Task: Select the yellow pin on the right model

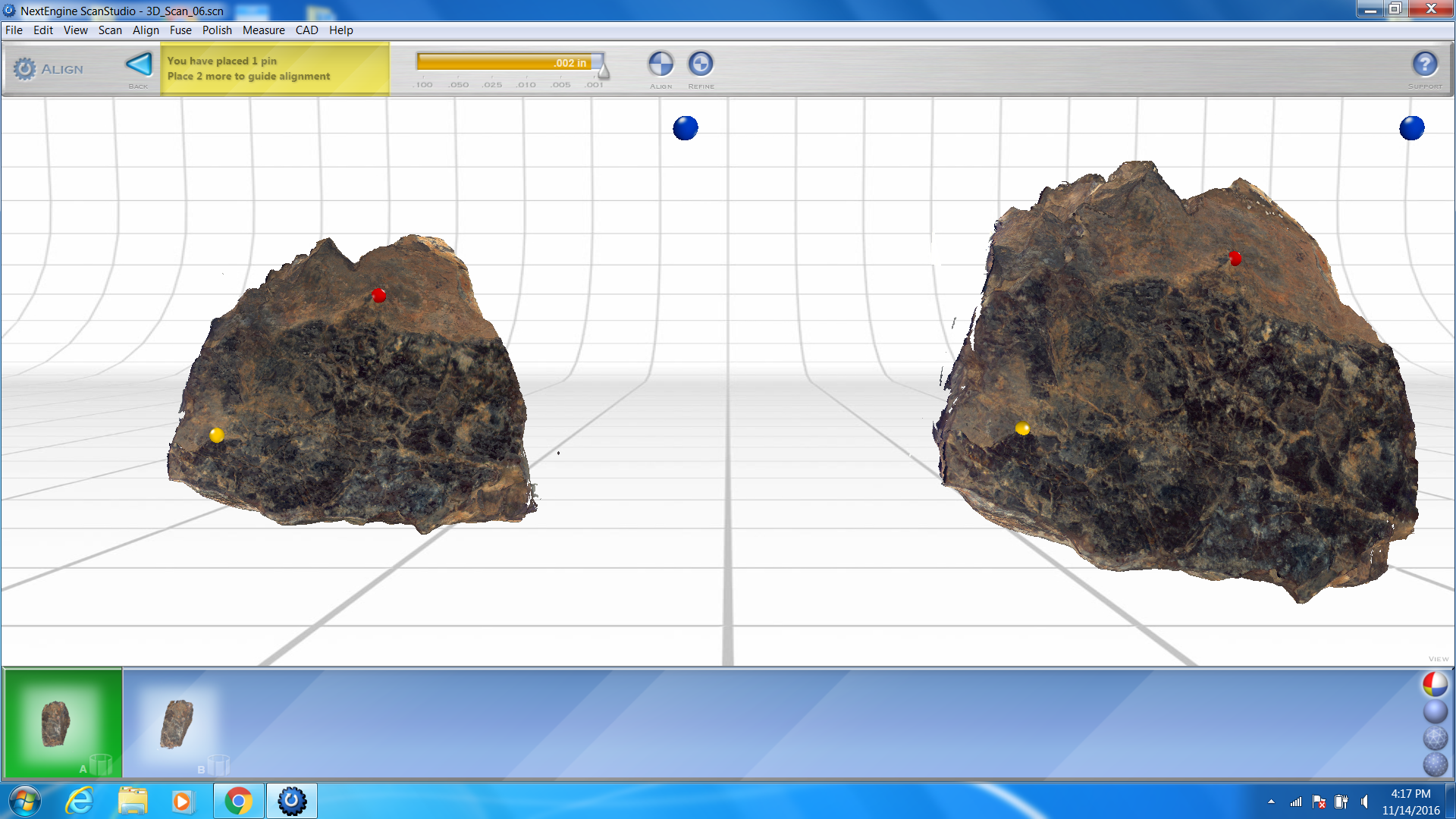Action: (x=1022, y=428)
